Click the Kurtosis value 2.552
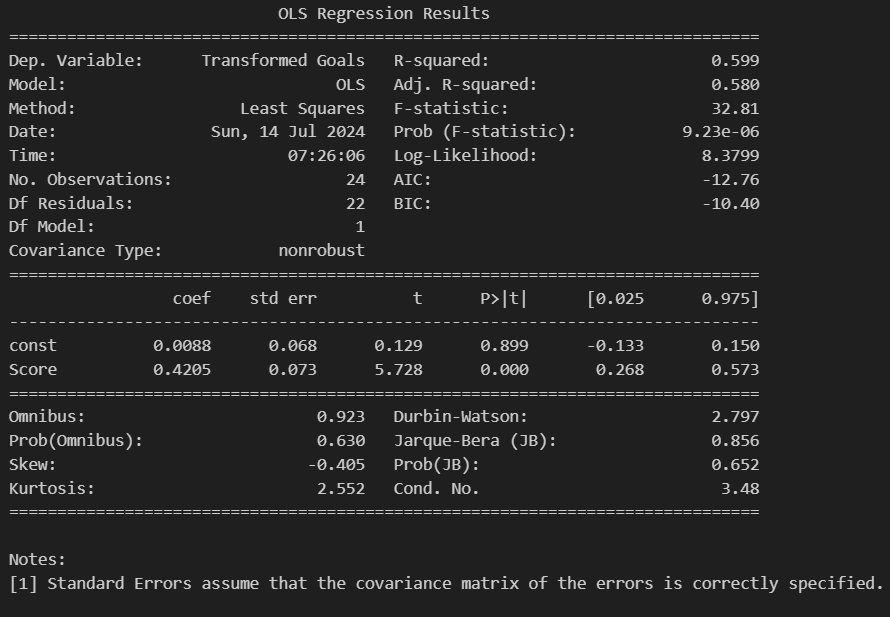 tap(341, 489)
